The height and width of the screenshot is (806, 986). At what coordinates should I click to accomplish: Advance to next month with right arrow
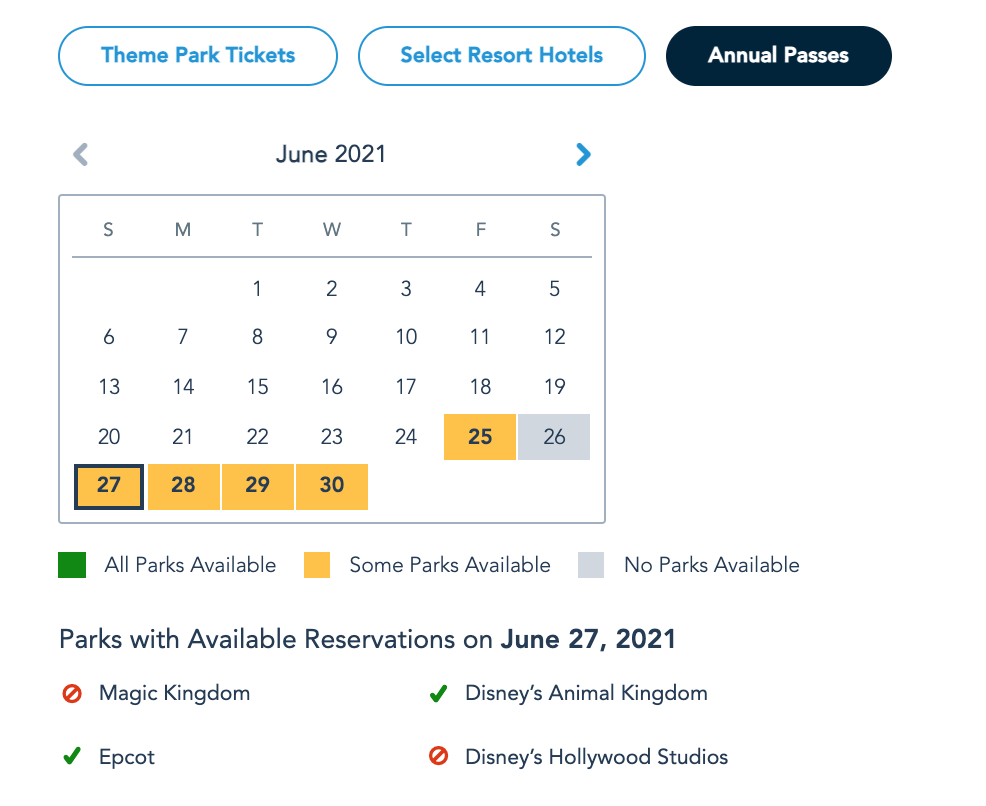coord(584,154)
